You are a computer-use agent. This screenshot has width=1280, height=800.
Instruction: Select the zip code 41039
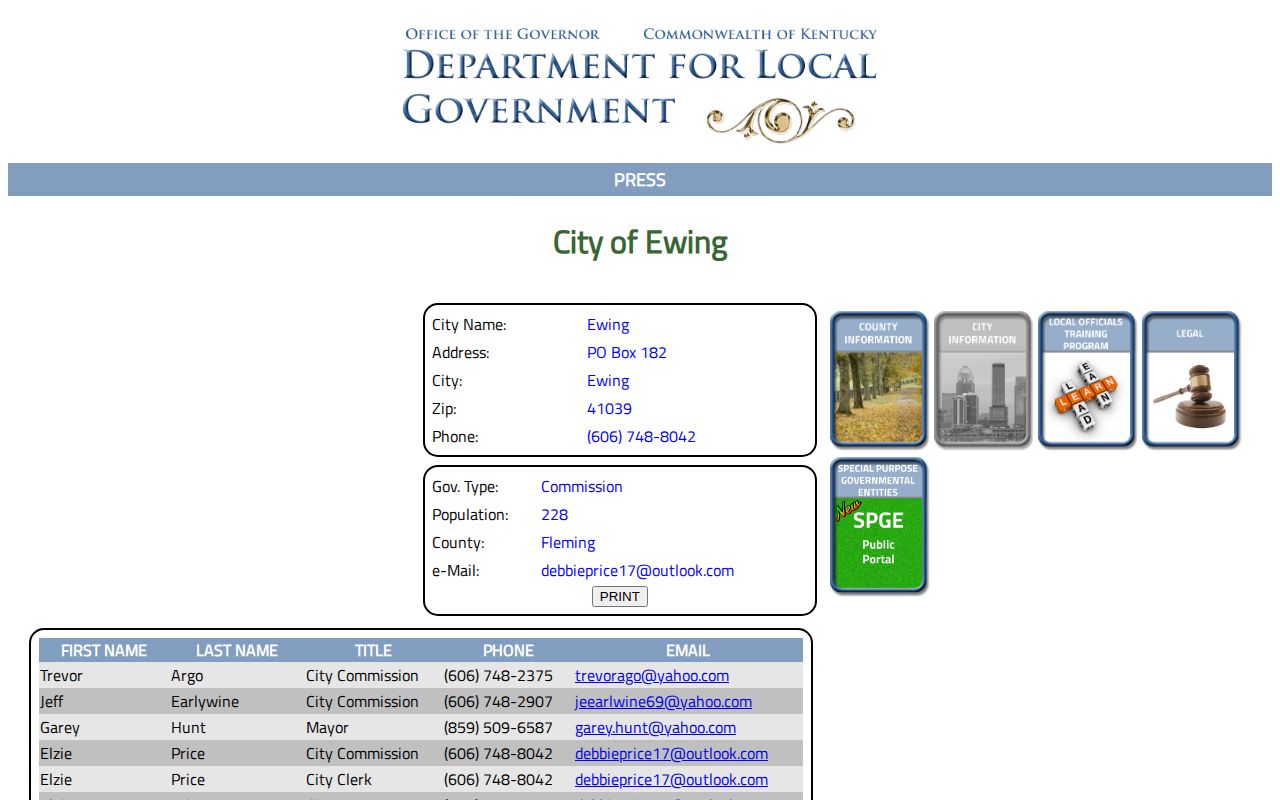(x=609, y=409)
